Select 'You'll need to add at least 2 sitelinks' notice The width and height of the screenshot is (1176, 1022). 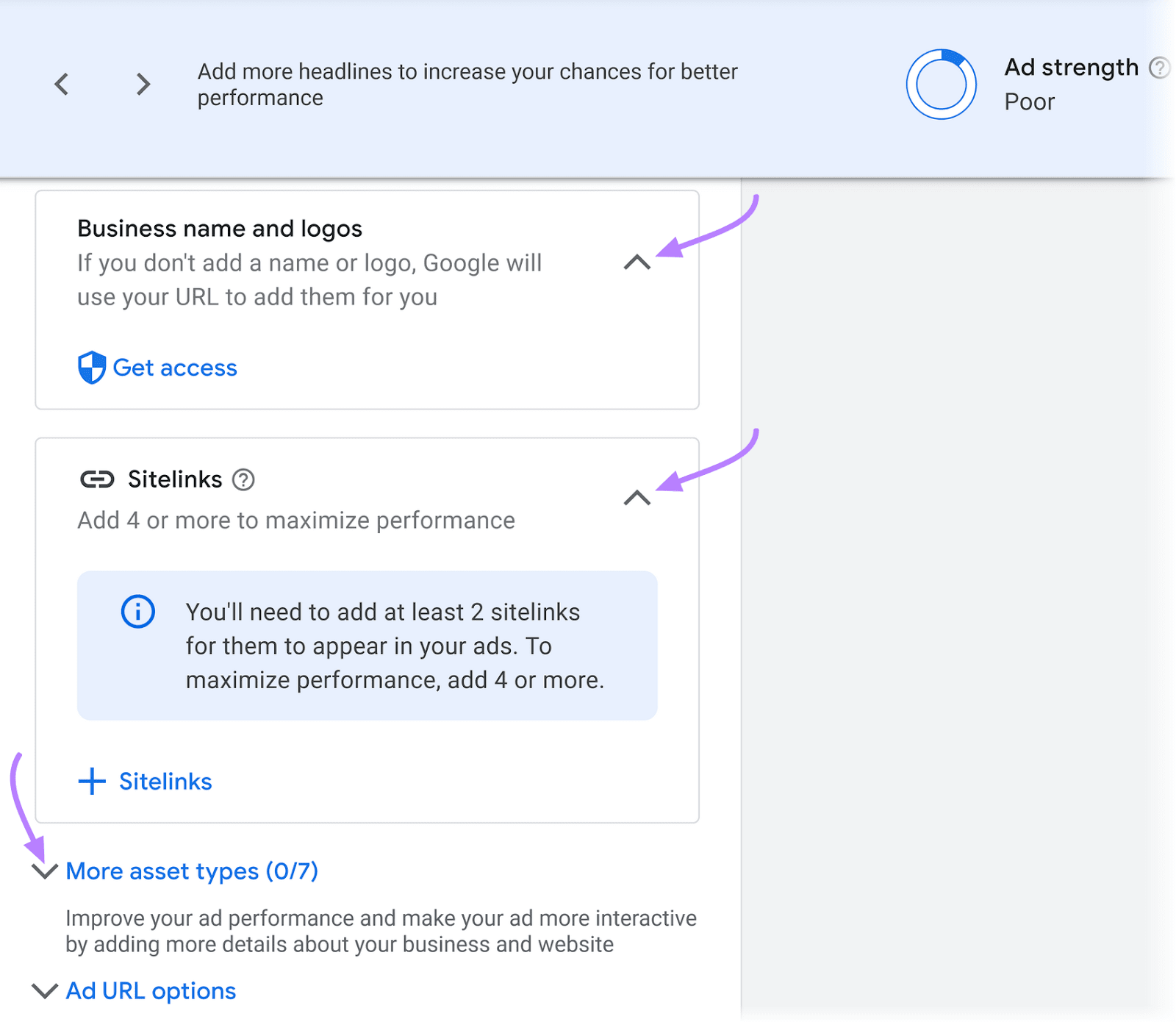pyautogui.click(x=395, y=646)
